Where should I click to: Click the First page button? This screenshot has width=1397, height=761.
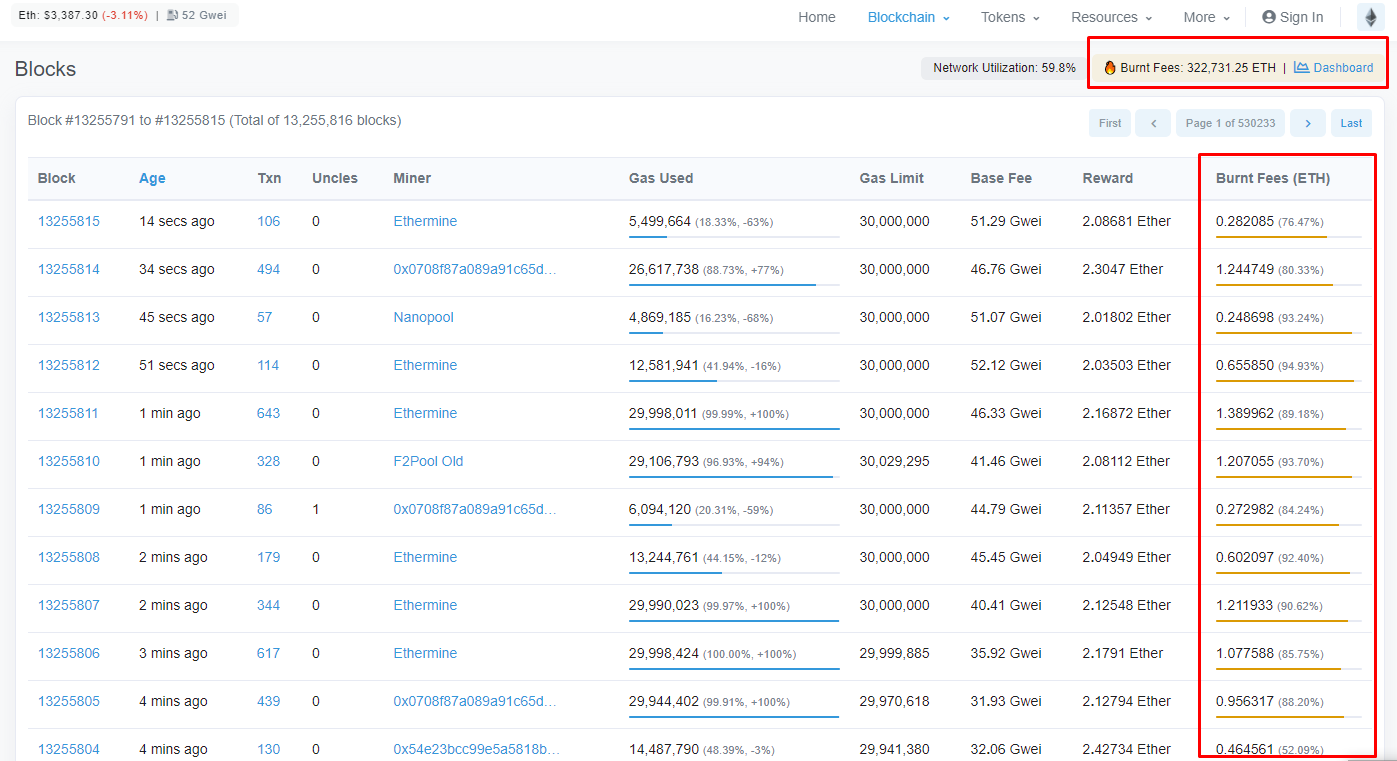click(1110, 123)
